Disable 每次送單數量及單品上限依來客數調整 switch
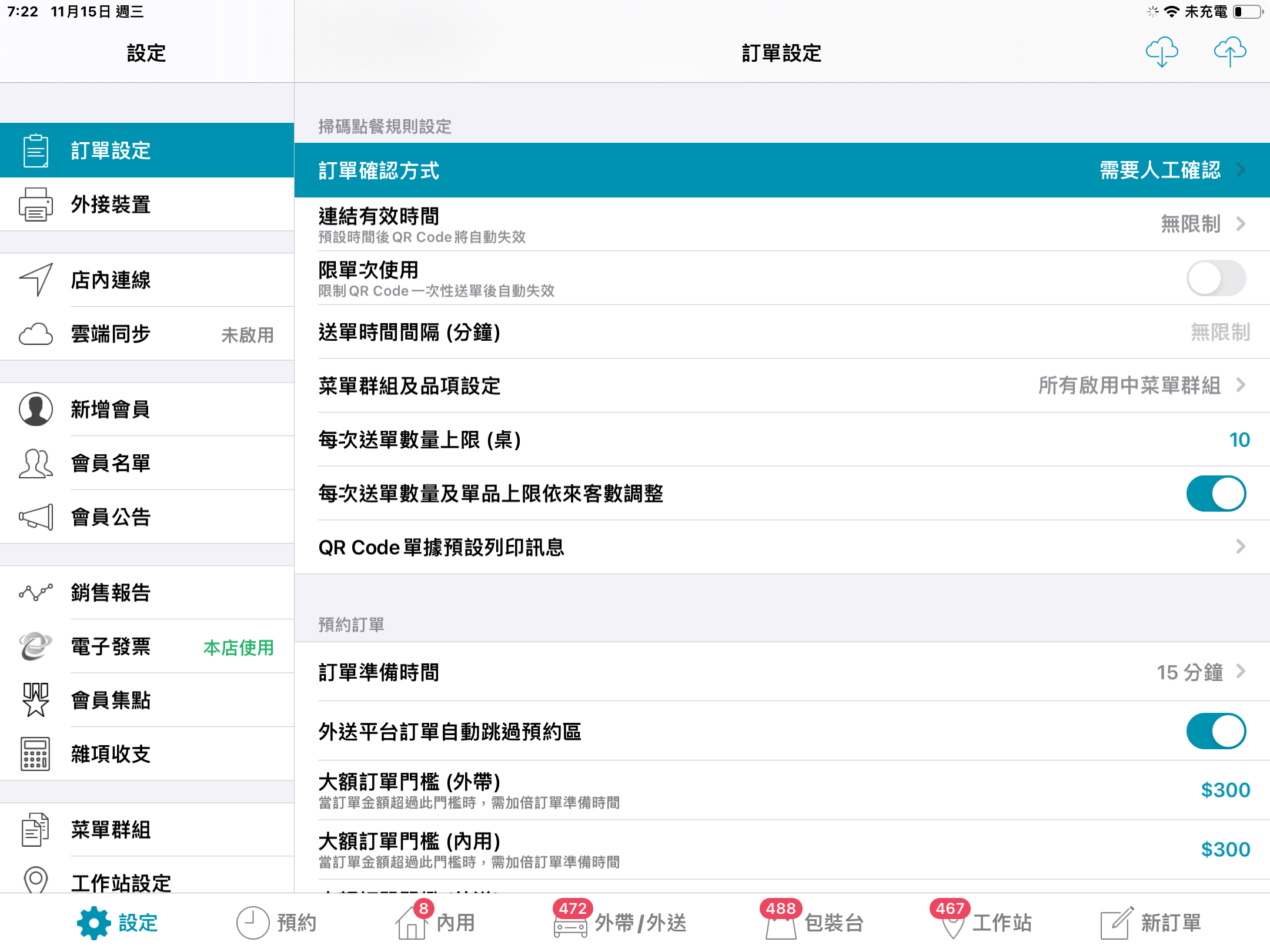1270x952 pixels. [x=1216, y=494]
